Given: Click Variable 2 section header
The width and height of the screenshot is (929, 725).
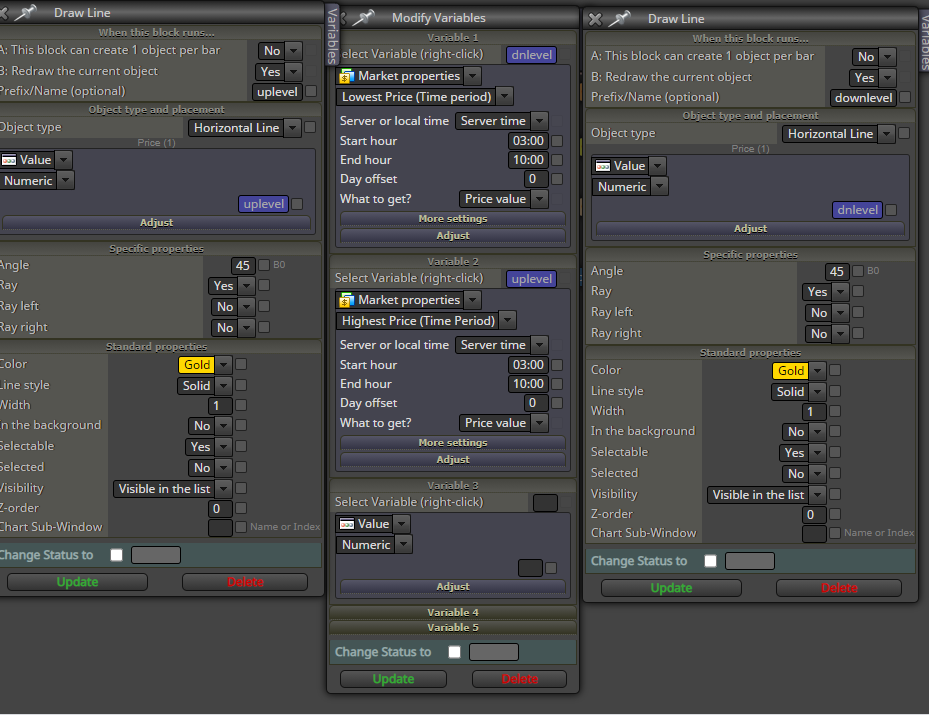Looking at the screenshot, I should [x=453, y=261].
